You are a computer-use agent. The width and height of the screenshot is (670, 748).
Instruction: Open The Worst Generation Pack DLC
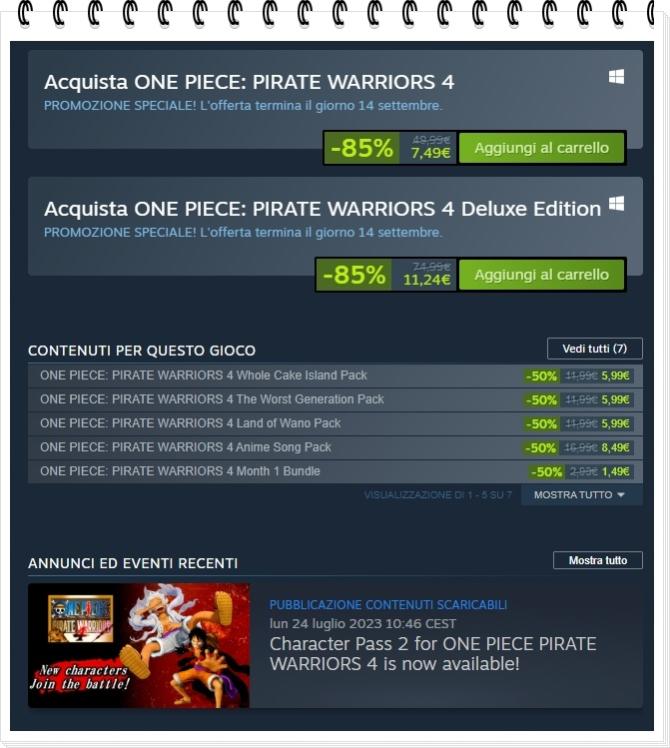pyautogui.click(x=335, y=400)
